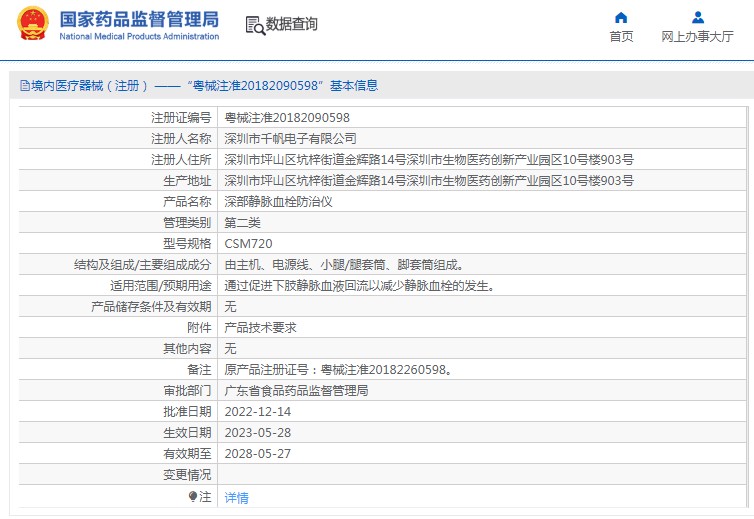754x519 pixels.
Task: Select company name 深圳市千帆电子有限公司
Action: click(290, 139)
